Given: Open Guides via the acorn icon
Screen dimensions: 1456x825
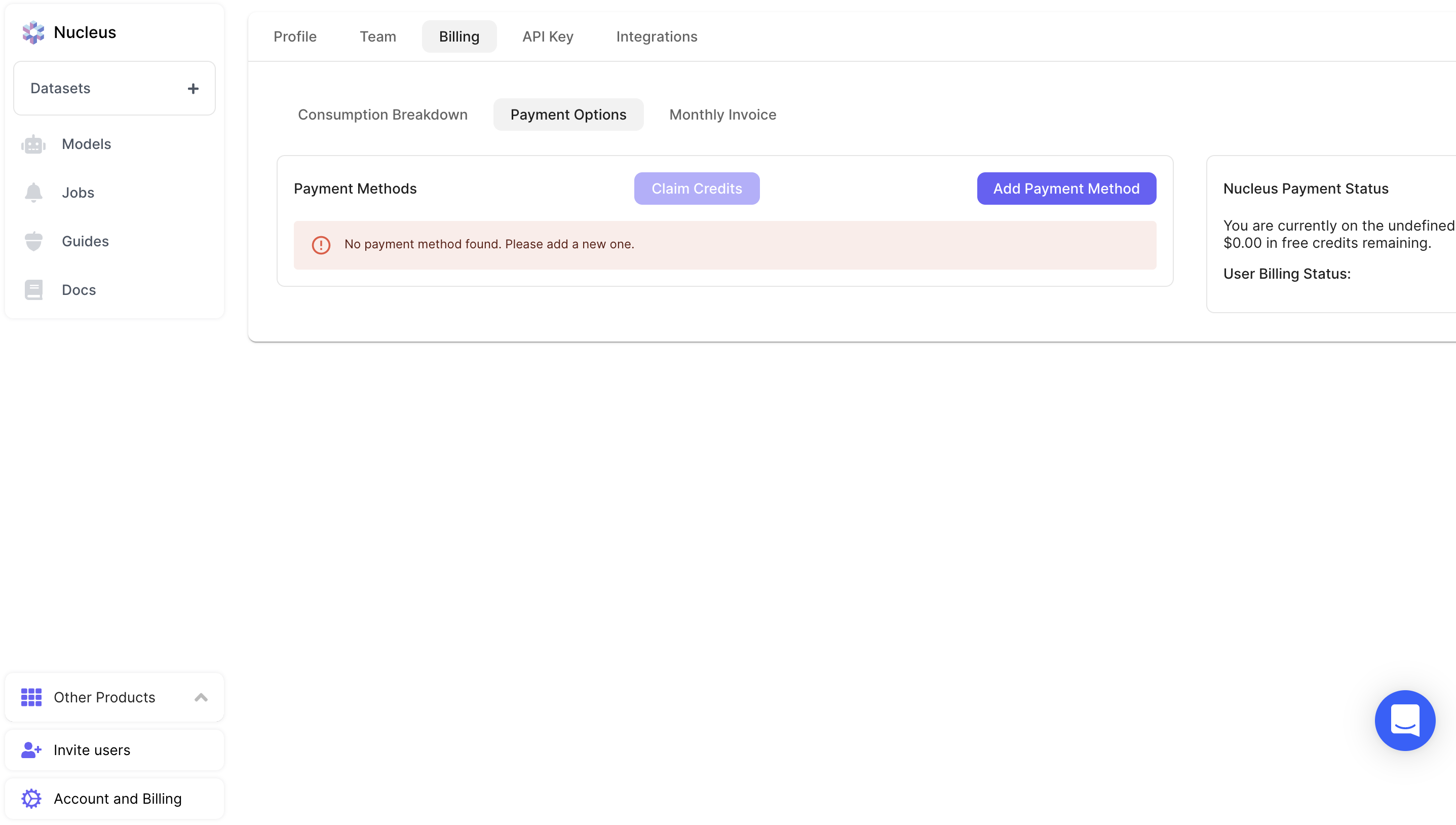Looking at the screenshot, I should [33, 241].
